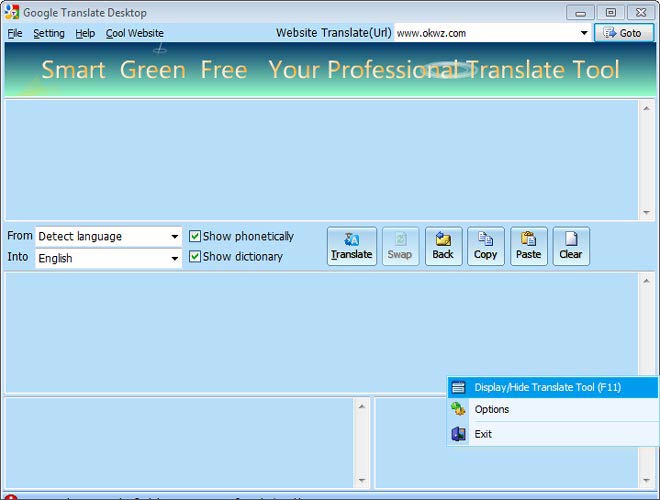
Task: Expand the Website Translate URL dropdown
Action: 584,33
